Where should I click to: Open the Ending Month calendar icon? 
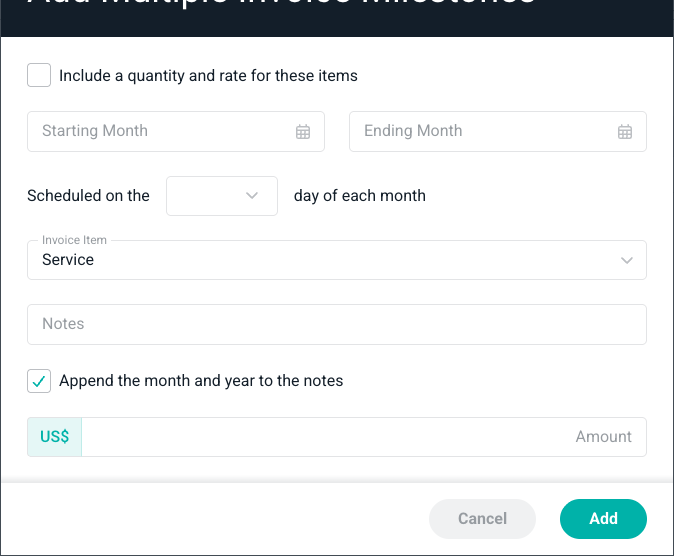[625, 132]
